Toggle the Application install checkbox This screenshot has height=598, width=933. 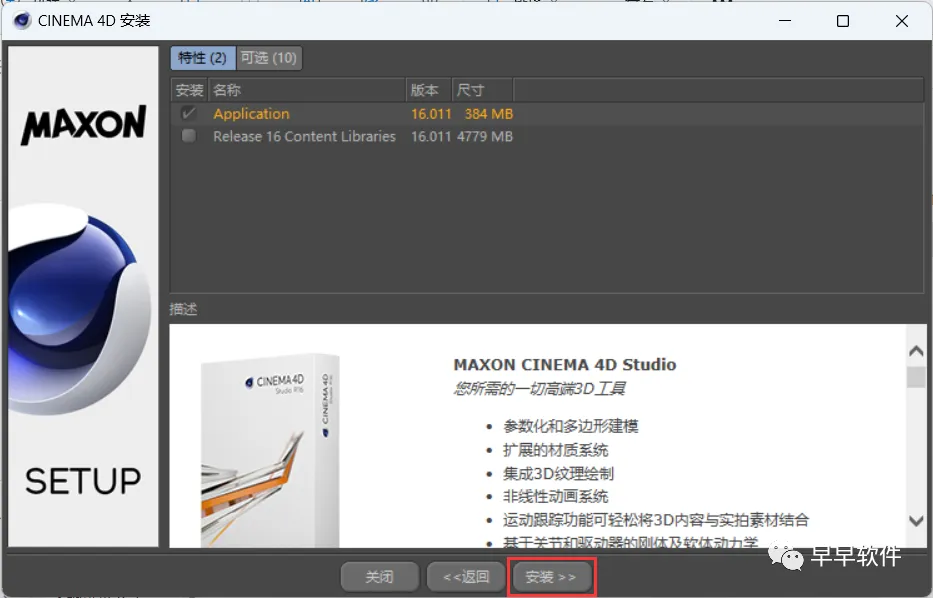[189, 113]
